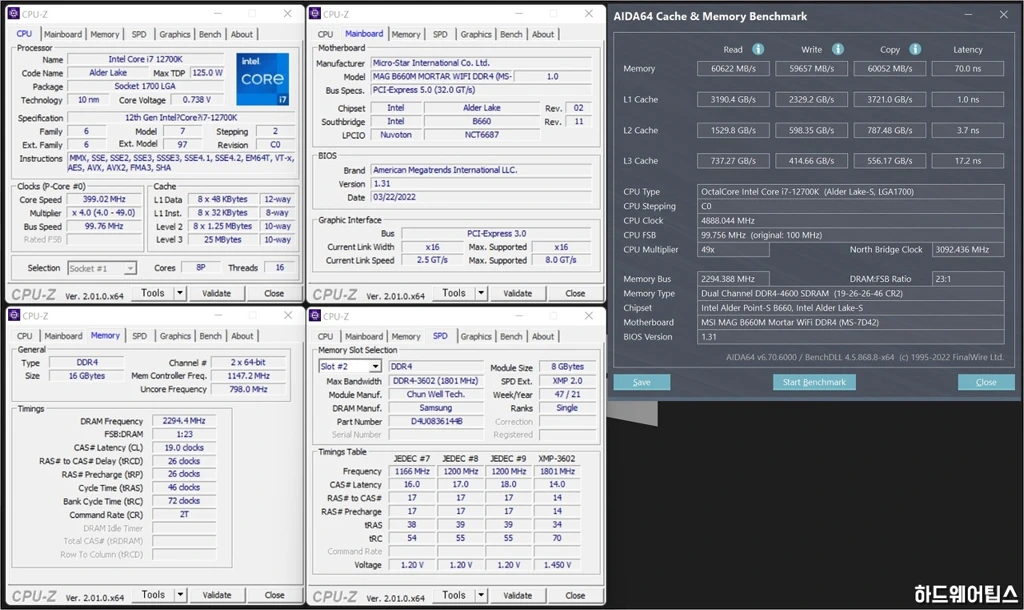Viewport: 1024px width, 610px height.
Task: Click Bank Cycle Time value 72 clocks
Action: point(184,501)
